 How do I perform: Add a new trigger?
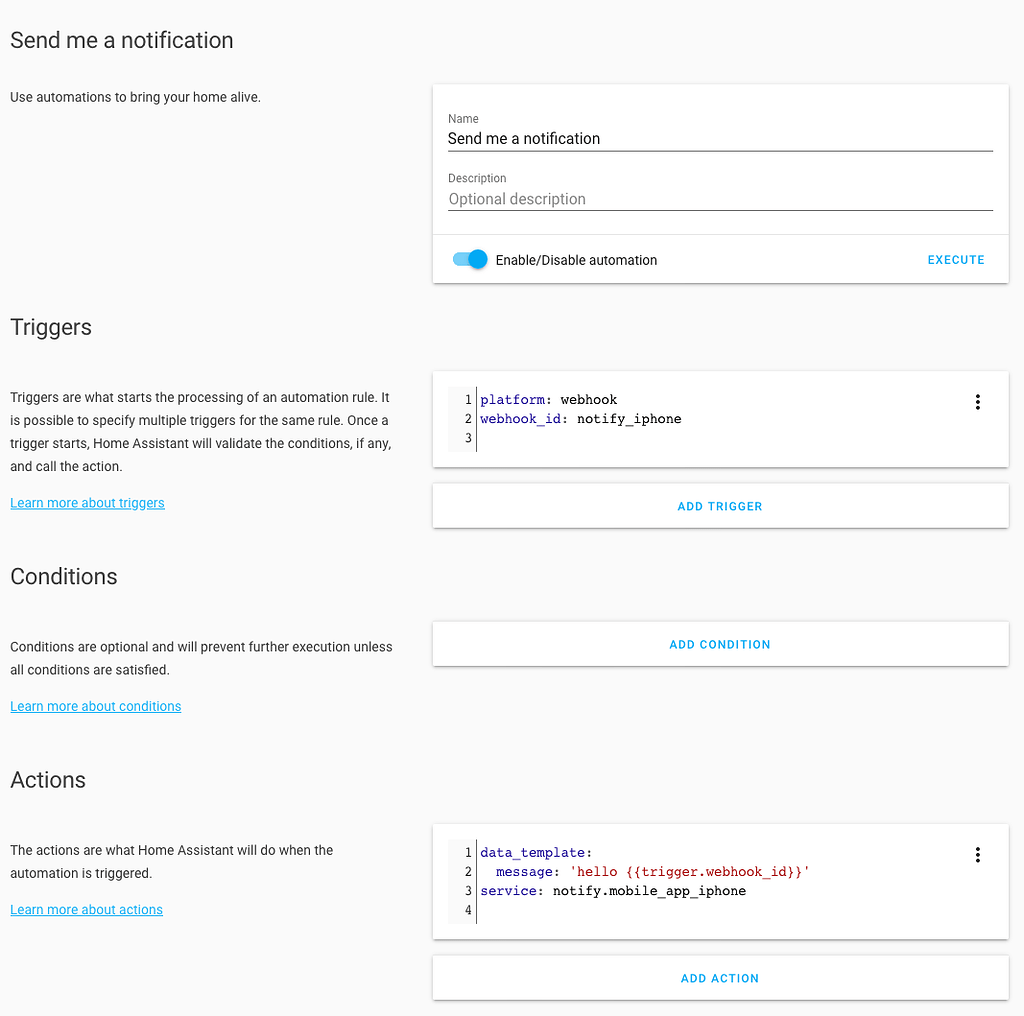[719, 505]
